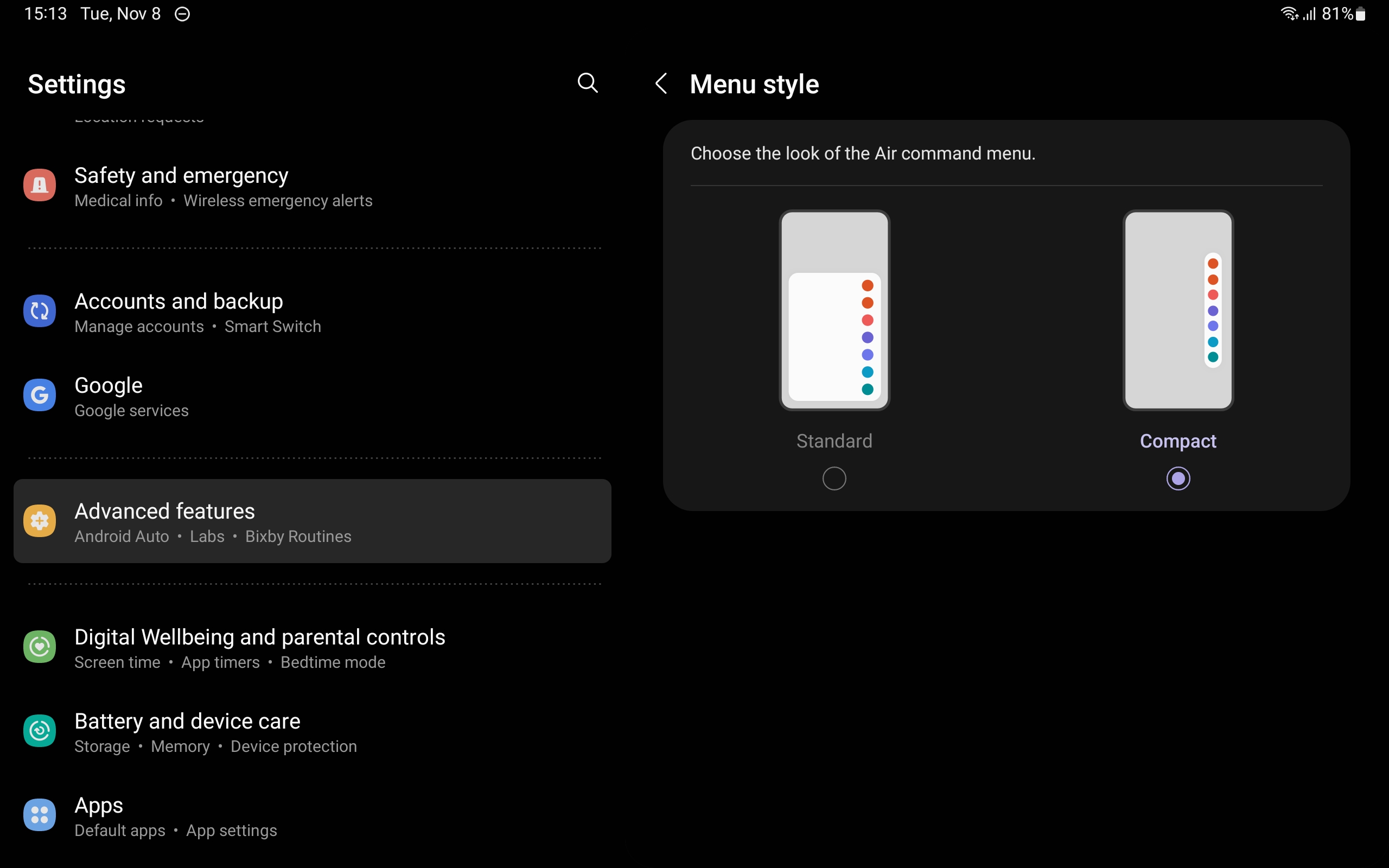Open search in Settings
Image resolution: width=1389 pixels, height=868 pixels.
tap(587, 83)
